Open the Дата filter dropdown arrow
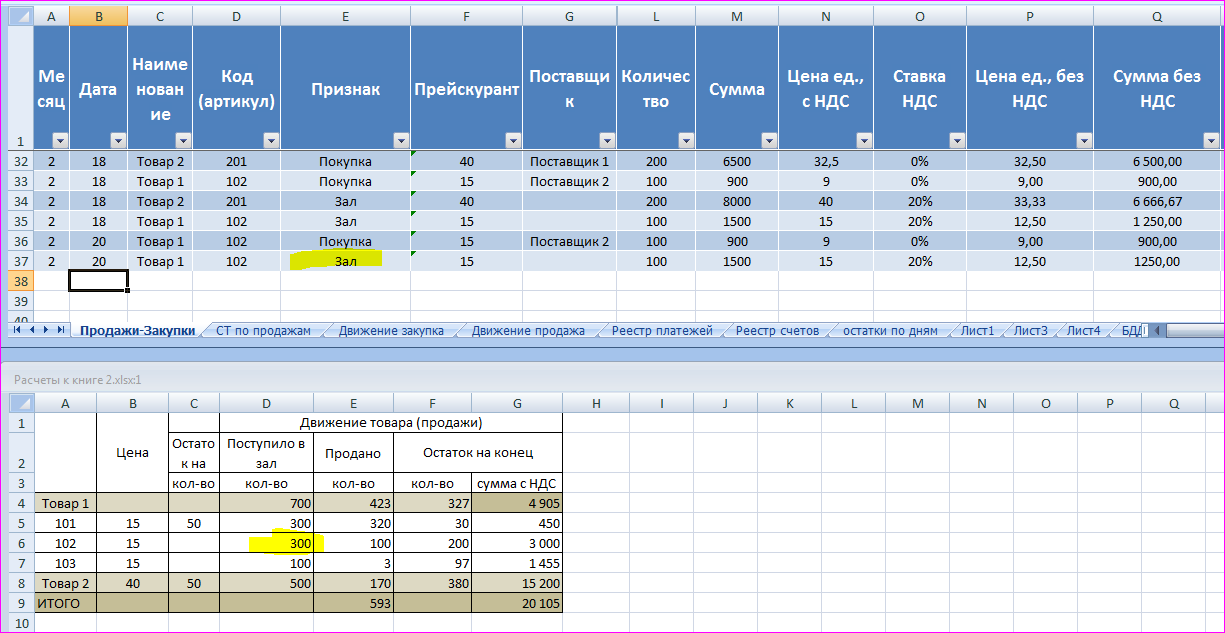The height and width of the screenshot is (633, 1225). click(118, 141)
